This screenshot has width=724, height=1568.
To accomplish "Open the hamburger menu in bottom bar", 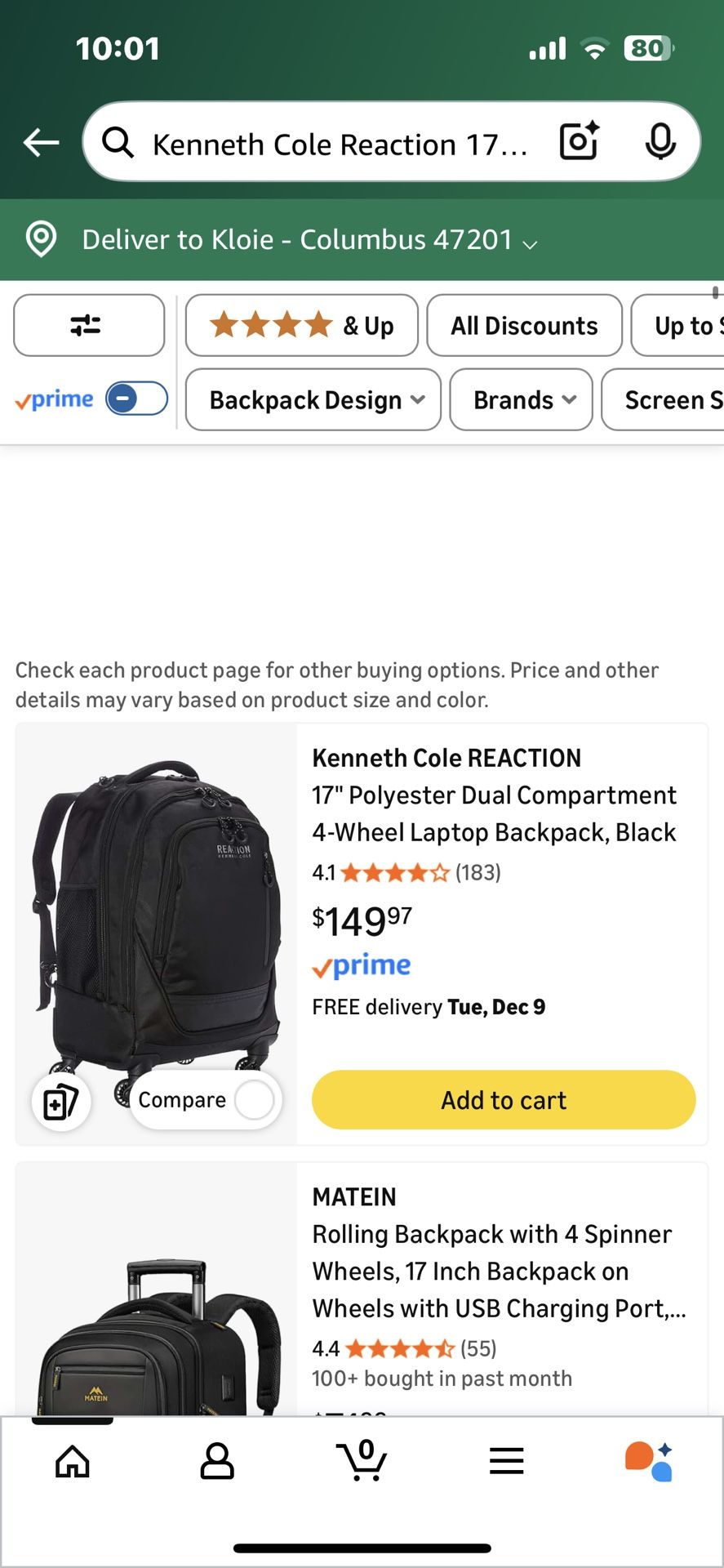I will (506, 1461).
